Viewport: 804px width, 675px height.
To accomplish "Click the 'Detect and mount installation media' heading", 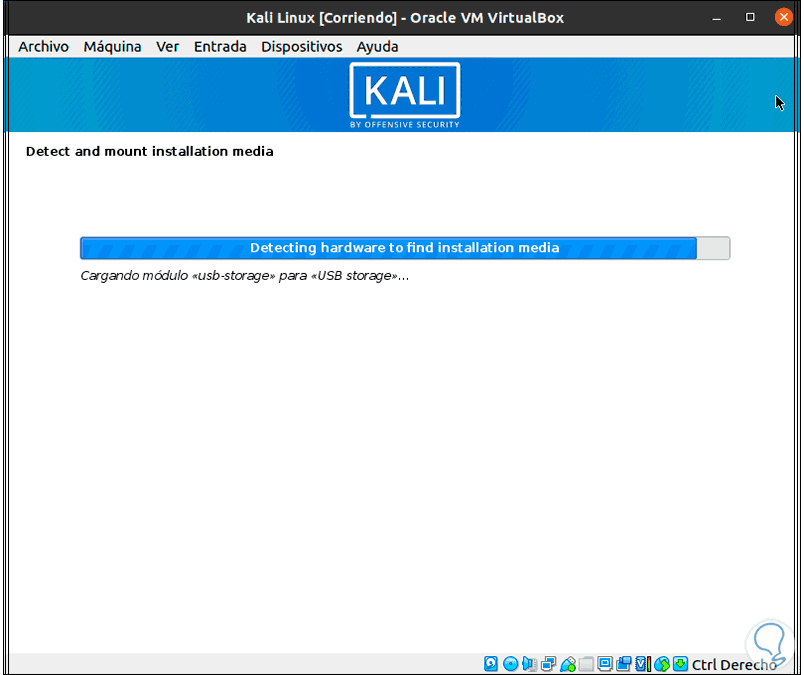I will pyautogui.click(x=150, y=151).
